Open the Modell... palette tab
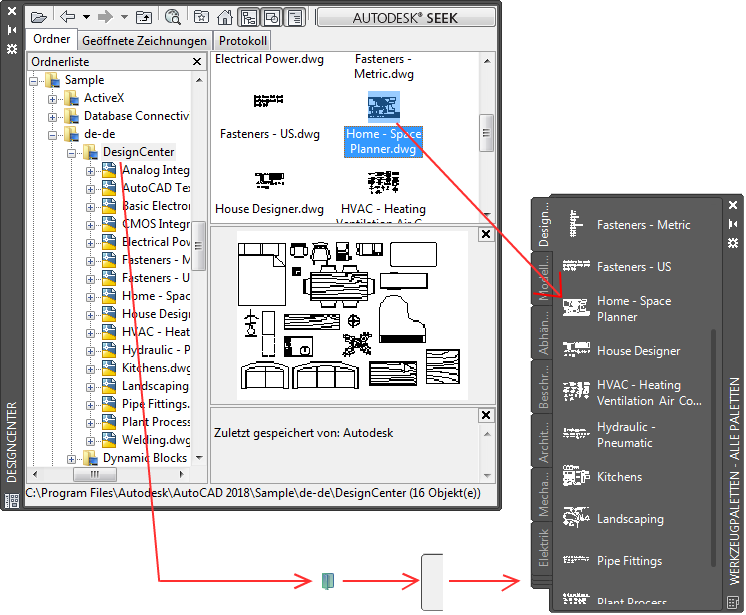 point(543,278)
